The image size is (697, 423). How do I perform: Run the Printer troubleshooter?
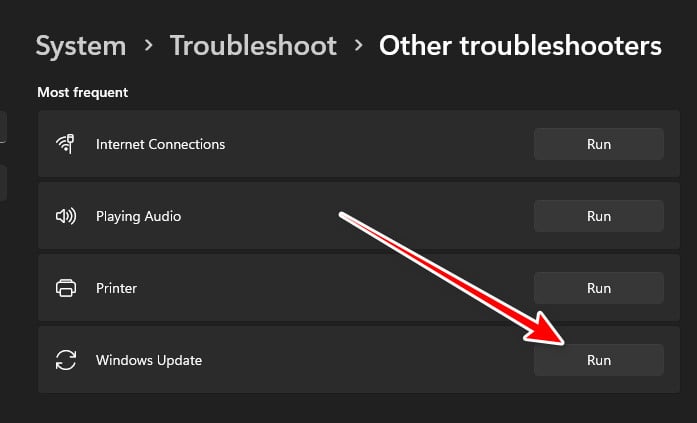point(598,288)
